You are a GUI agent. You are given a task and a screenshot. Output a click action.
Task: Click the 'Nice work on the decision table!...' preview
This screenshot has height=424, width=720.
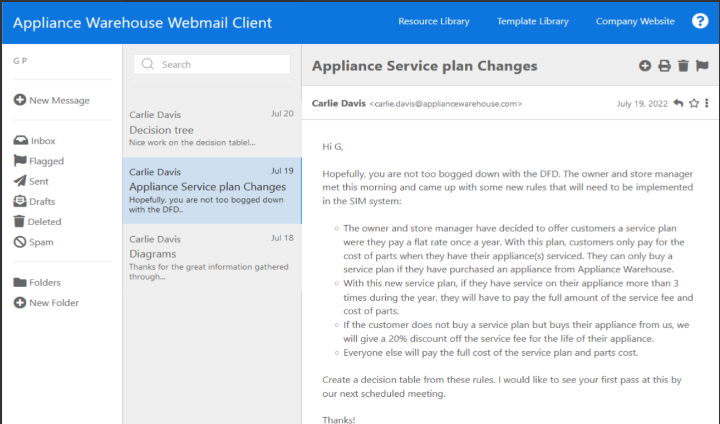tap(192, 142)
